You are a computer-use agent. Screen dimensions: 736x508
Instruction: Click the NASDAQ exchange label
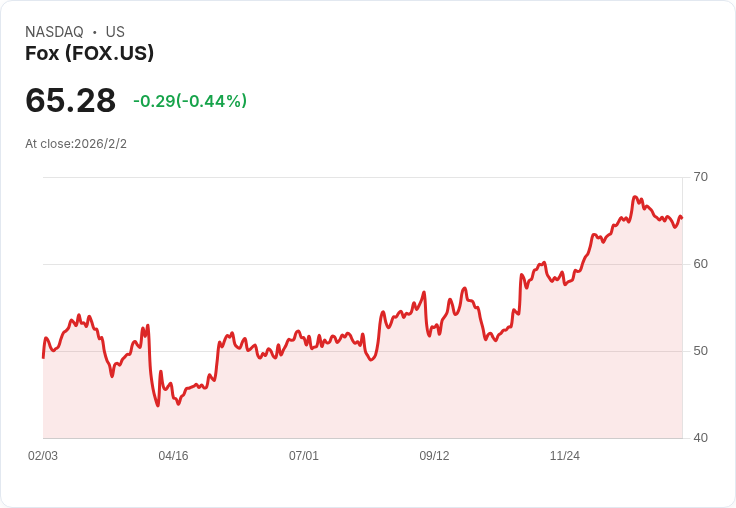pyautogui.click(x=54, y=32)
